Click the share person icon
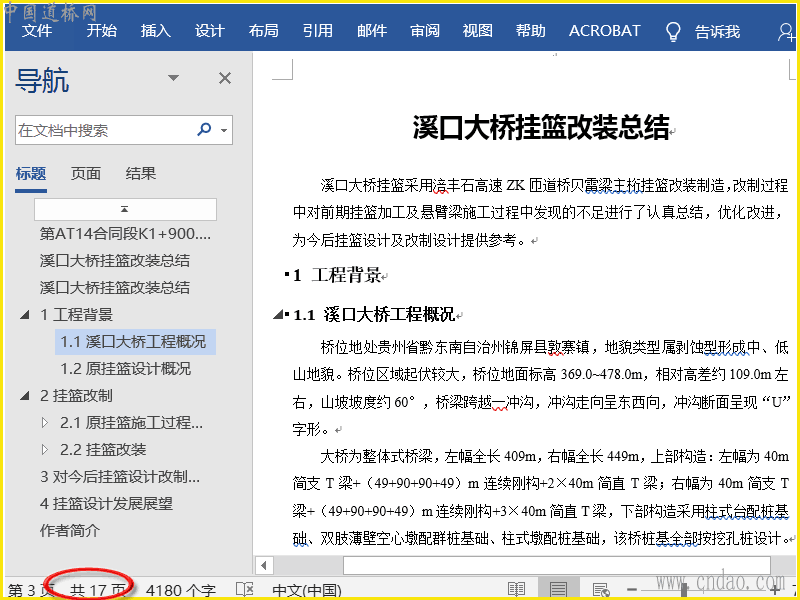 [x=786, y=32]
